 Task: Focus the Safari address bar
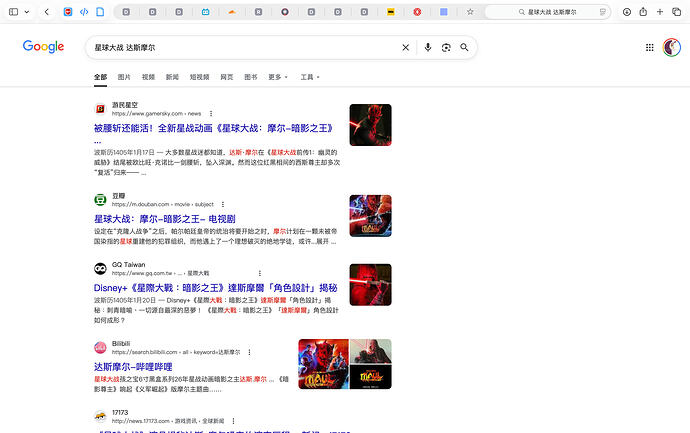[548, 12]
